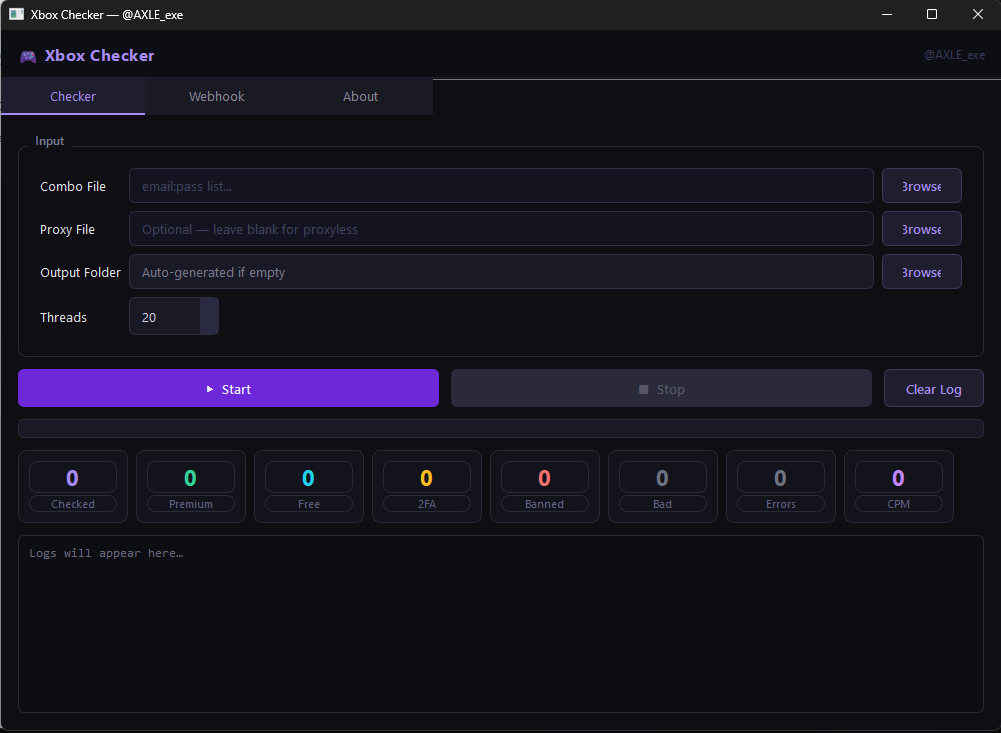This screenshot has width=1001, height=733.
Task: Click the "@AXLE_exe" text in the header
Action: tap(954, 55)
